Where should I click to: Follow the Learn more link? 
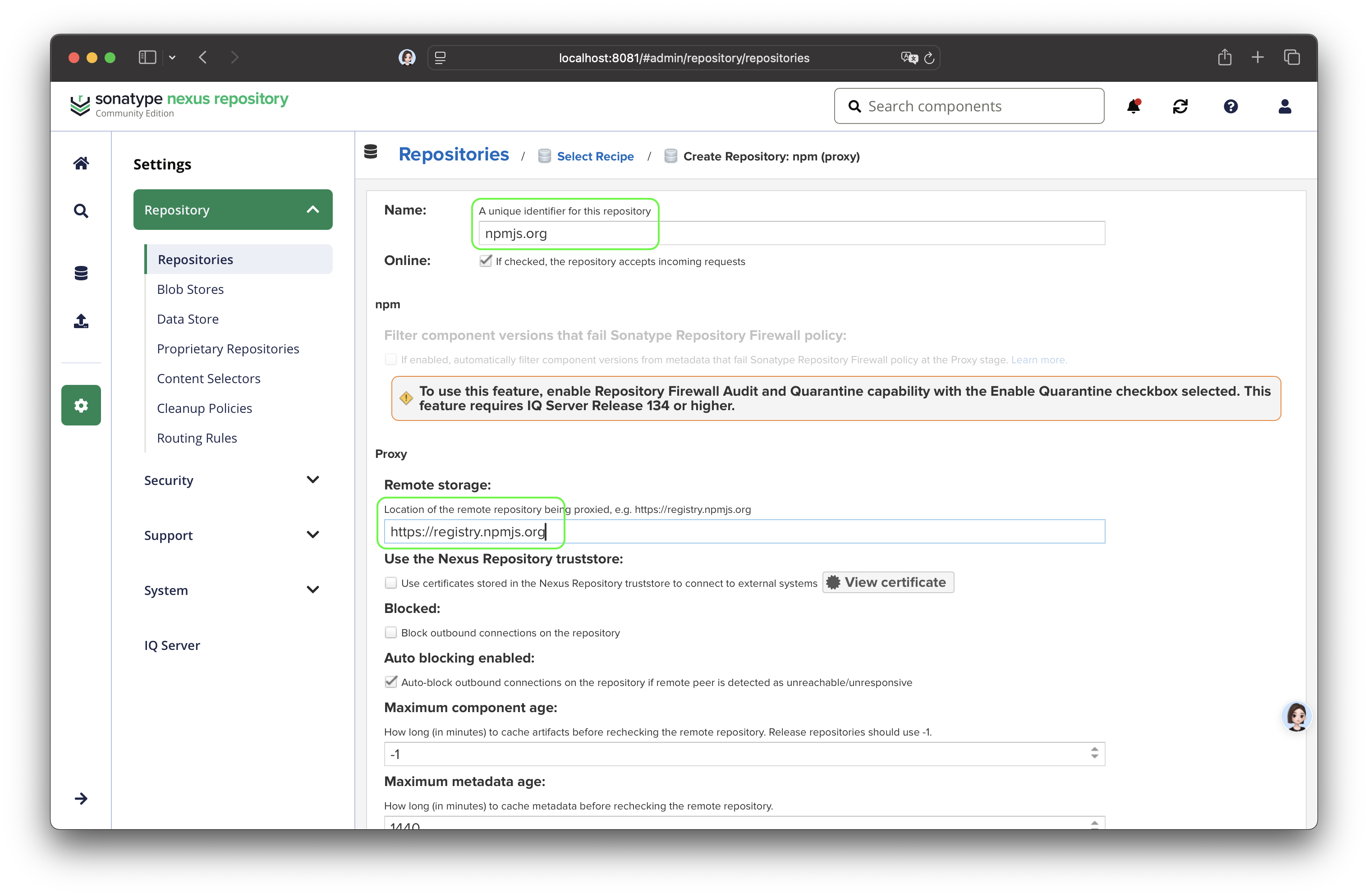point(1039,360)
